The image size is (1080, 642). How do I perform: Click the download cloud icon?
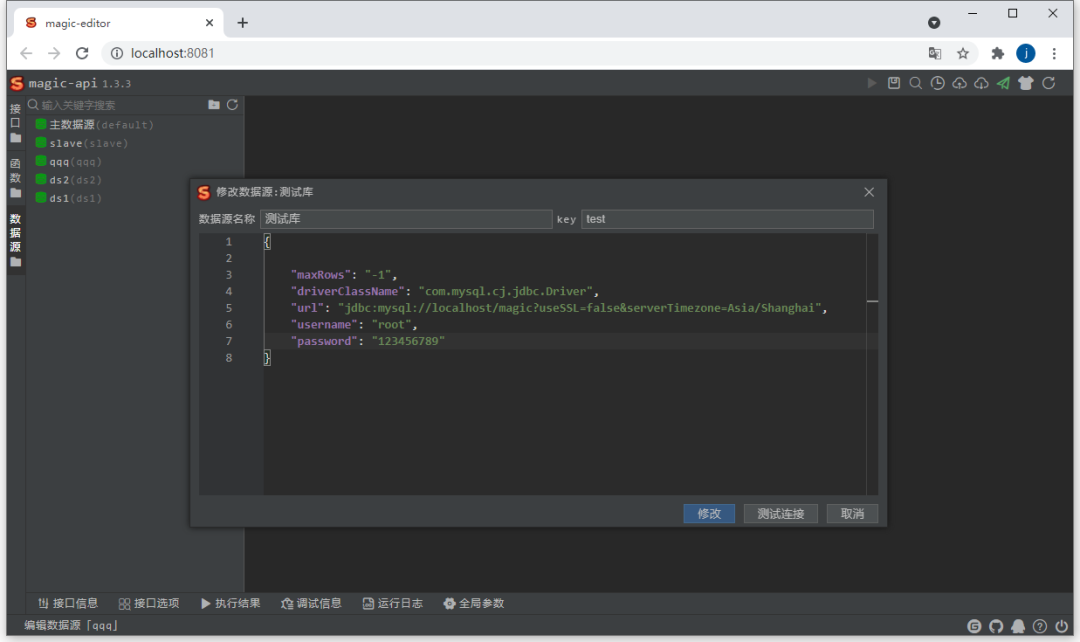coord(981,83)
